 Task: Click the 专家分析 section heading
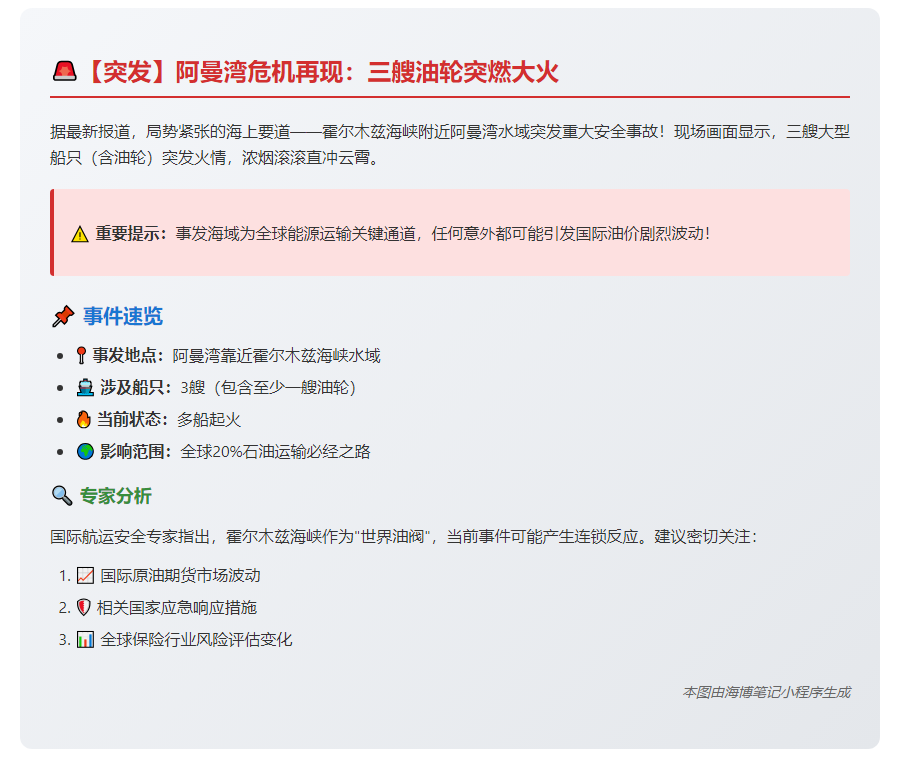115,496
